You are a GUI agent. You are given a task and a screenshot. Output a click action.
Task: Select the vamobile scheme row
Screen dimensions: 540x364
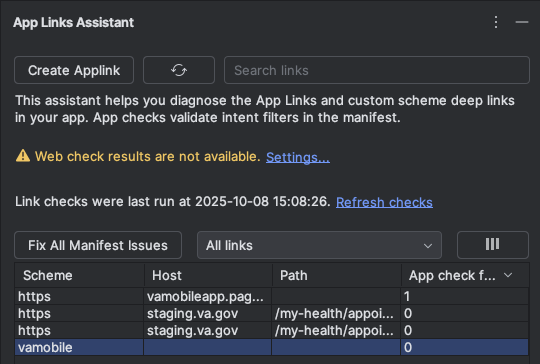click(x=271, y=347)
